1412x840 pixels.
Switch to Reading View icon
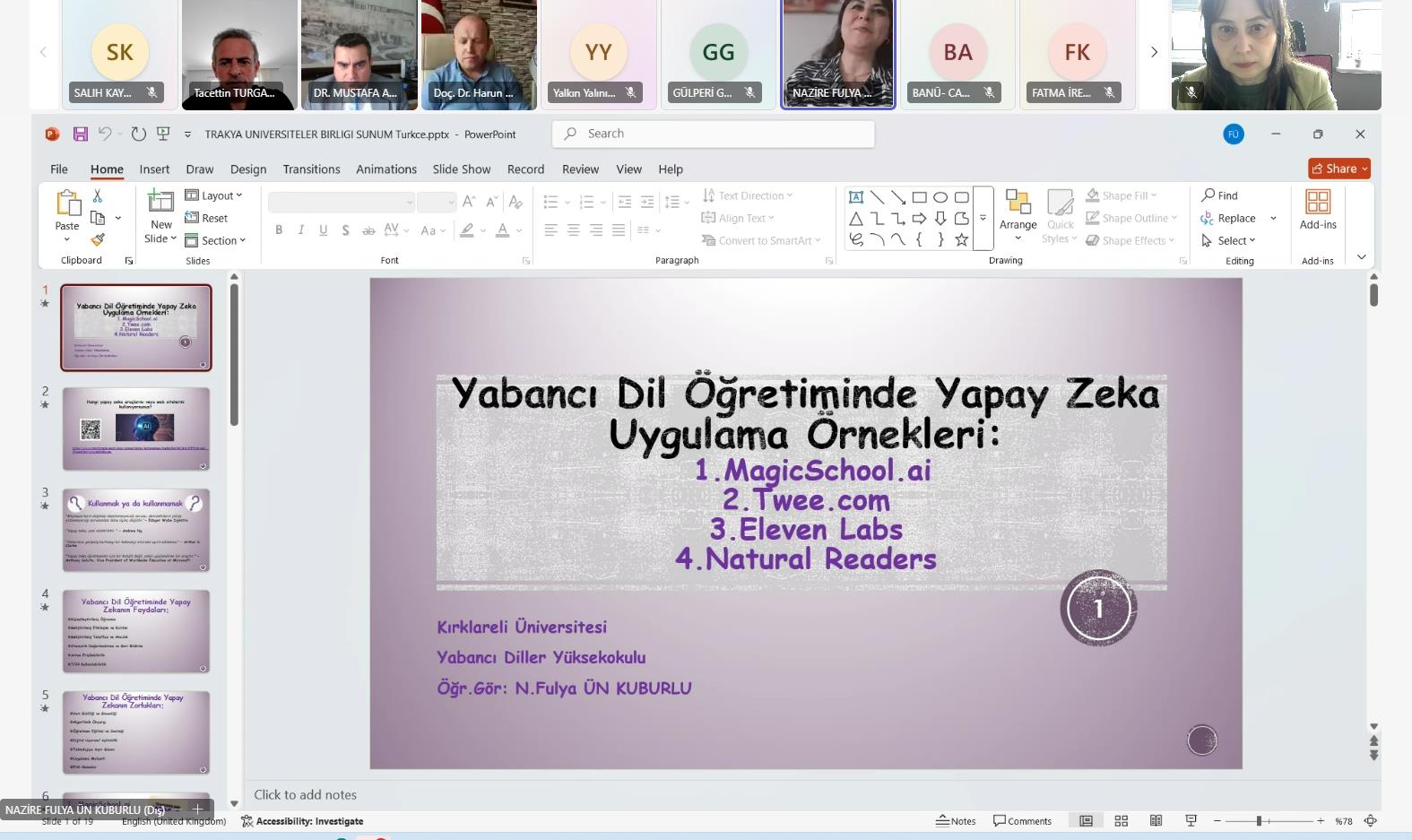pos(1156,820)
